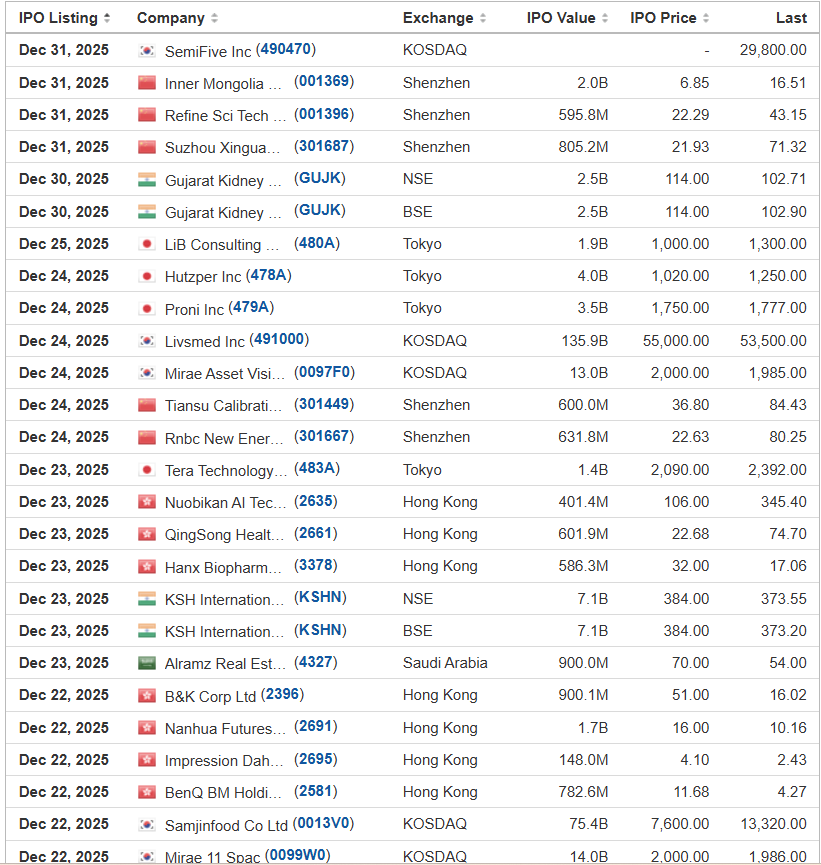Click Korea flag beside Livsmed Inc

click(147, 341)
